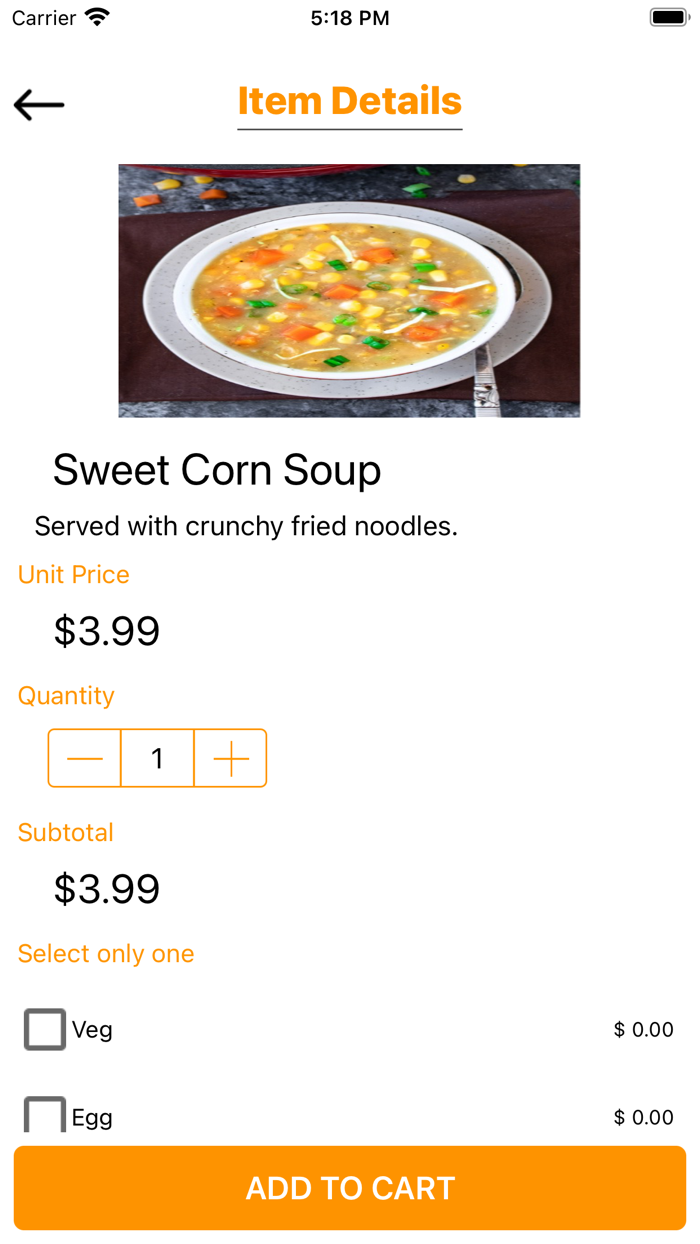Tap the battery icon in status bar
Viewport: 700px width, 1244px height.
pos(667,18)
